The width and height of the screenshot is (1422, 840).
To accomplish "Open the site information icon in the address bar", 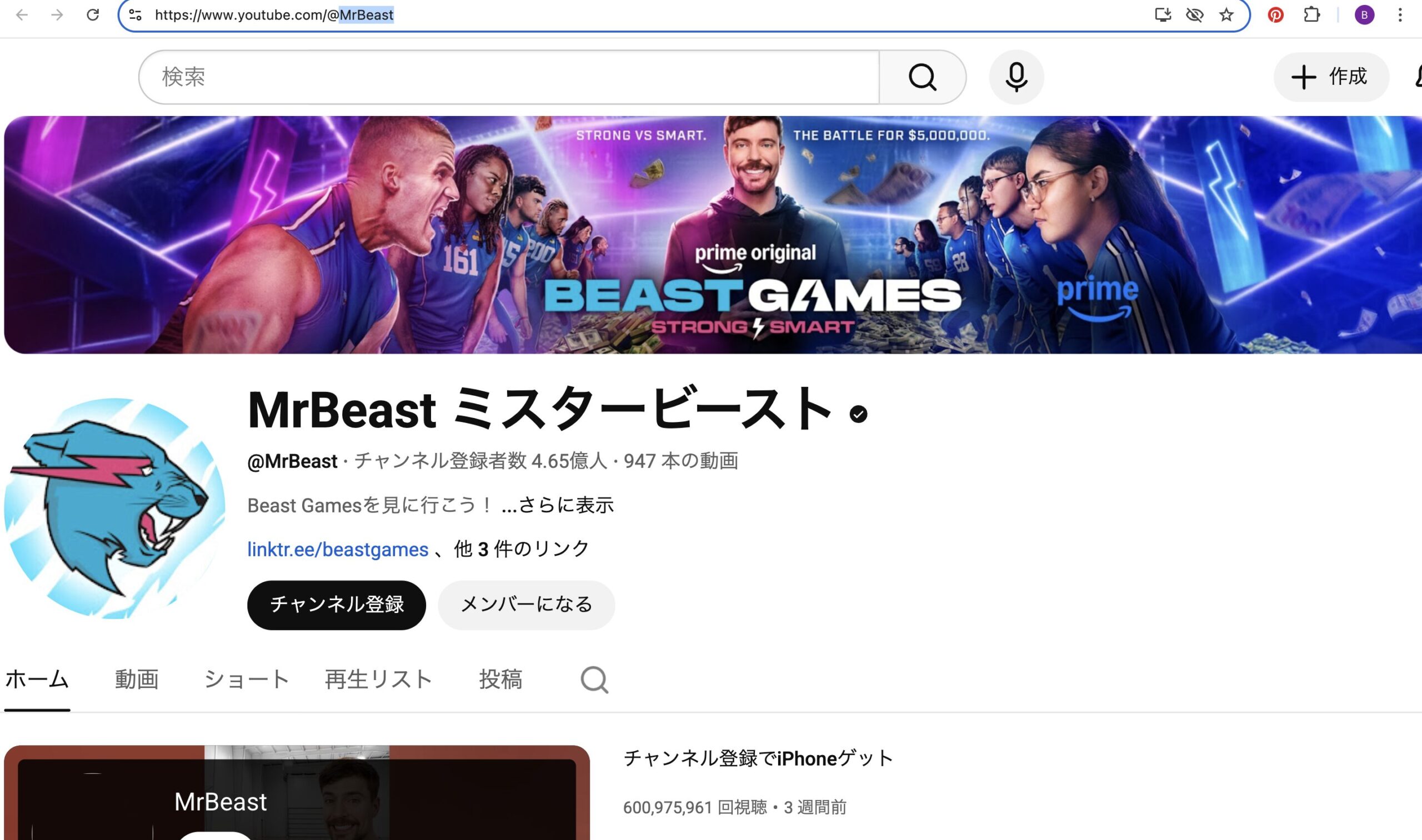I will tap(136, 15).
